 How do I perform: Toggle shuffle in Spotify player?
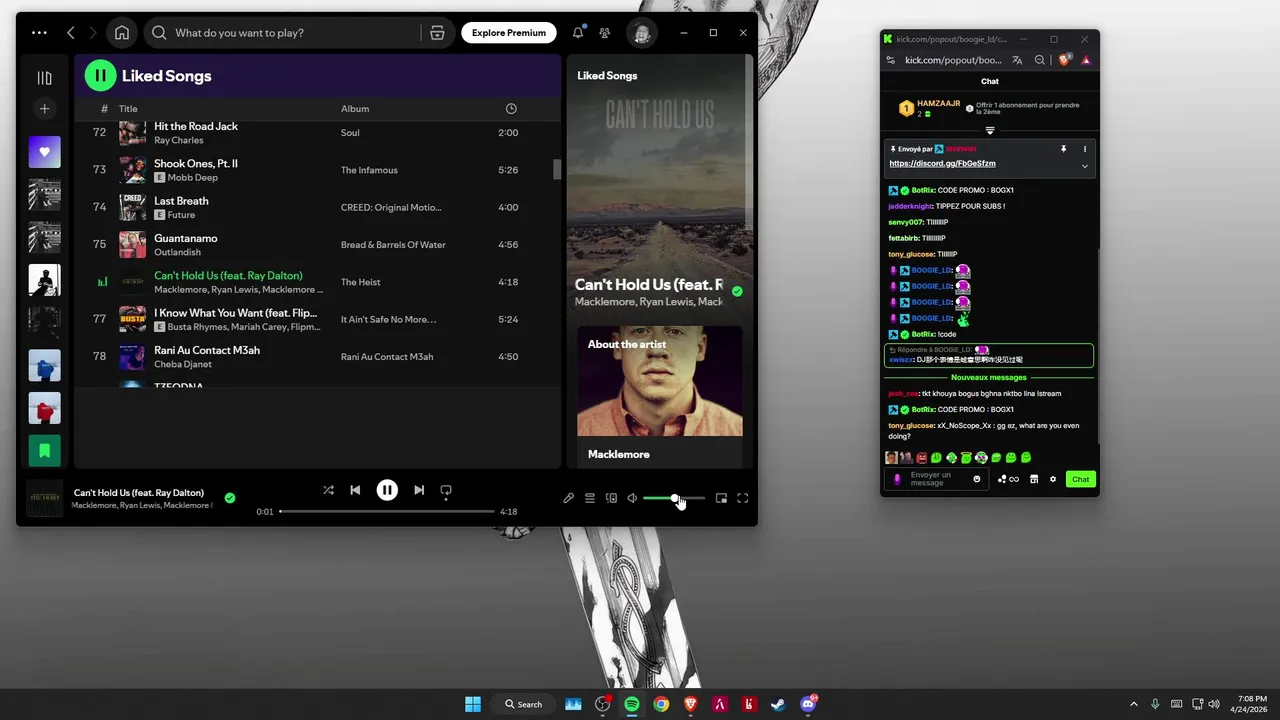(328, 490)
